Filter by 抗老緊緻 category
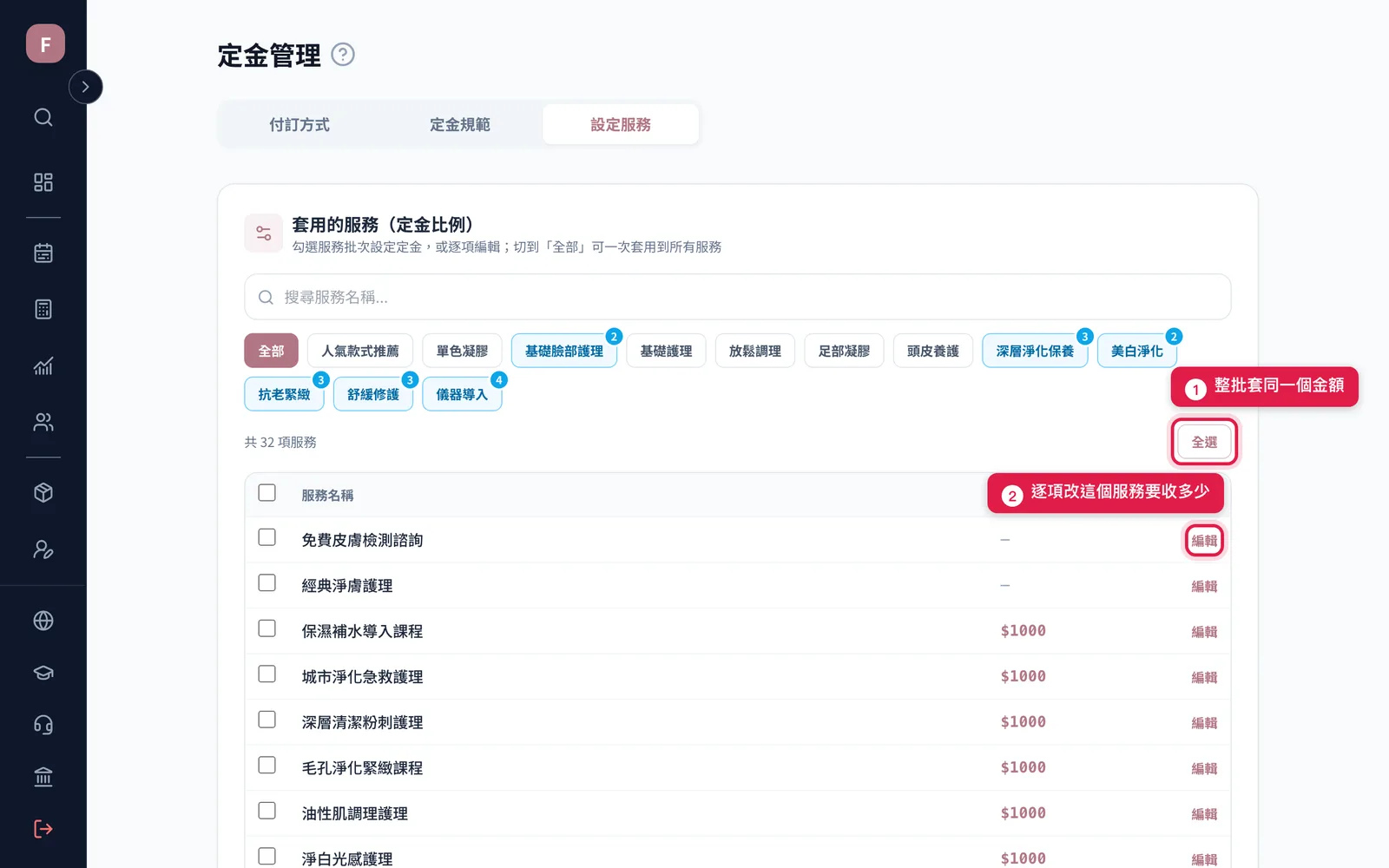1389x868 pixels. tap(284, 394)
